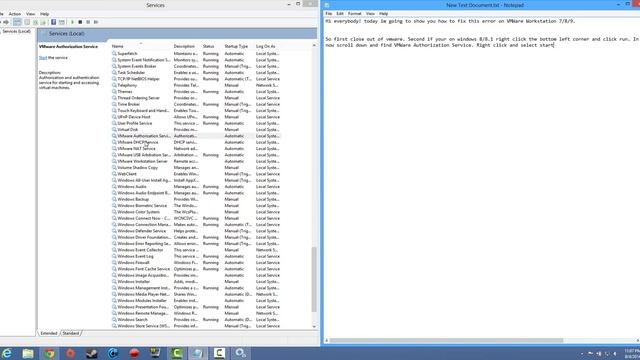
Task: Select the Windows Biometric Service row
Action: (196, 206)
